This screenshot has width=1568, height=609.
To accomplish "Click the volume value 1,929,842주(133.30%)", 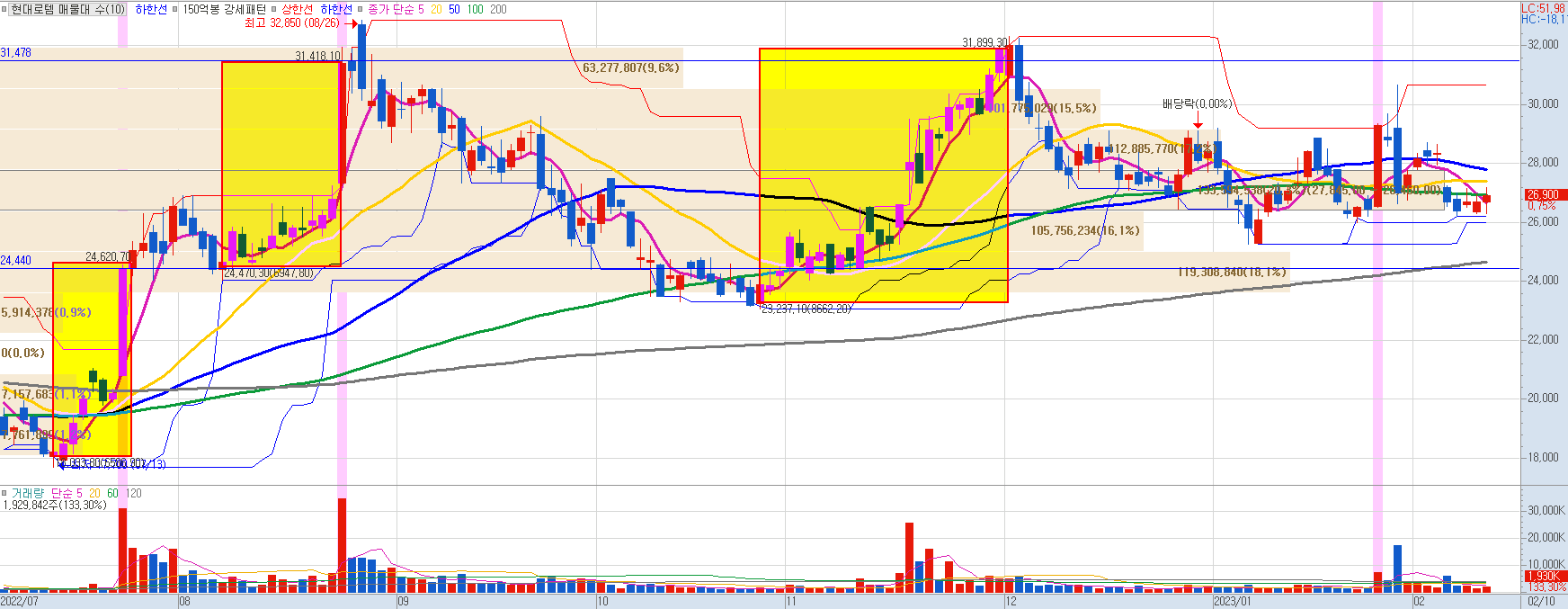I will point(55,505).
